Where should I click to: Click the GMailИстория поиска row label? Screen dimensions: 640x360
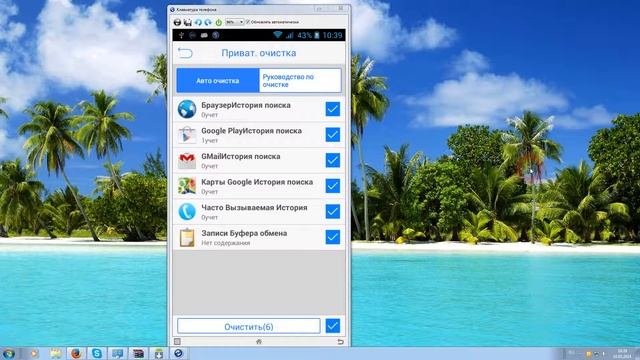click(240, 156)
